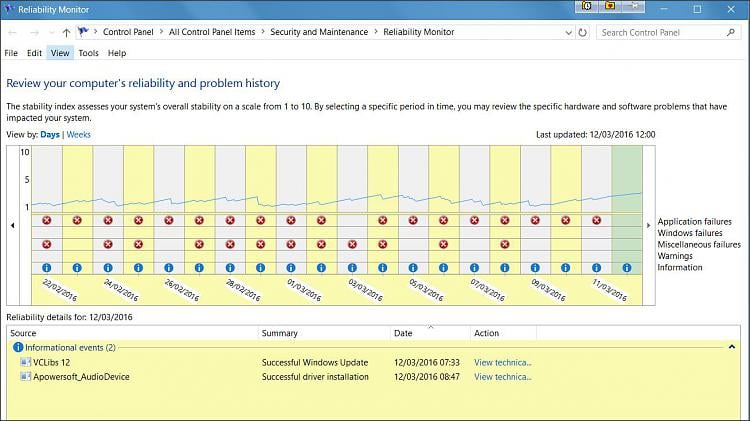Click the application failure icon for 28/02/2016

click(x=230, y=220)
